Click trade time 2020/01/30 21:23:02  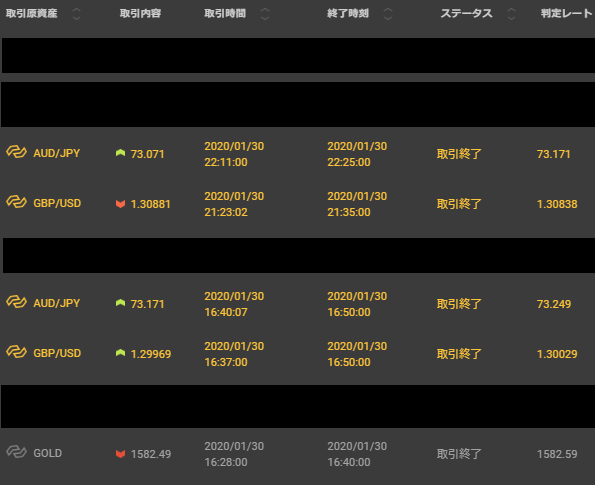[x=234, y=204]
